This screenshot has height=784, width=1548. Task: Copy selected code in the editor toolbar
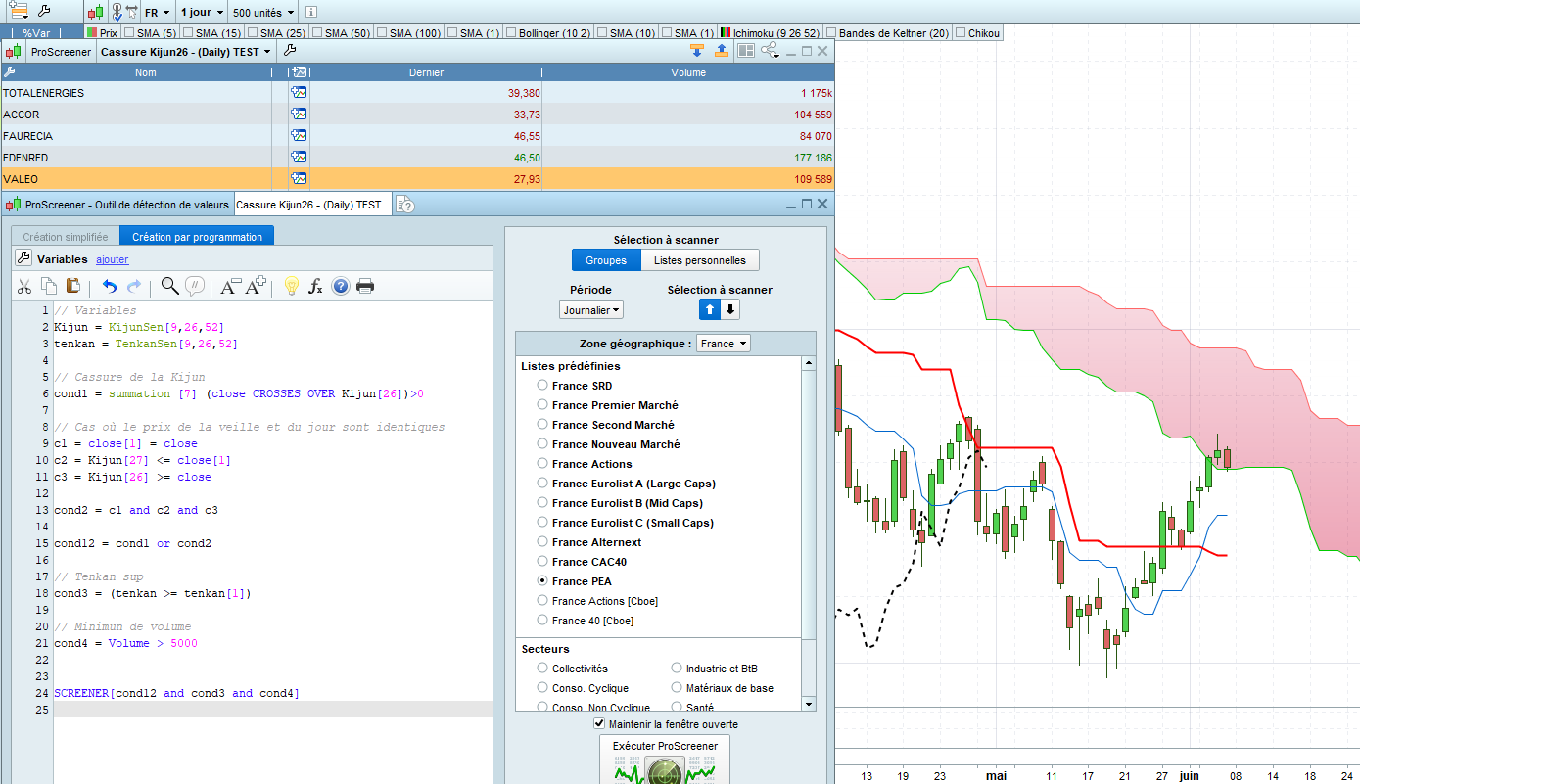click(49, 286)
